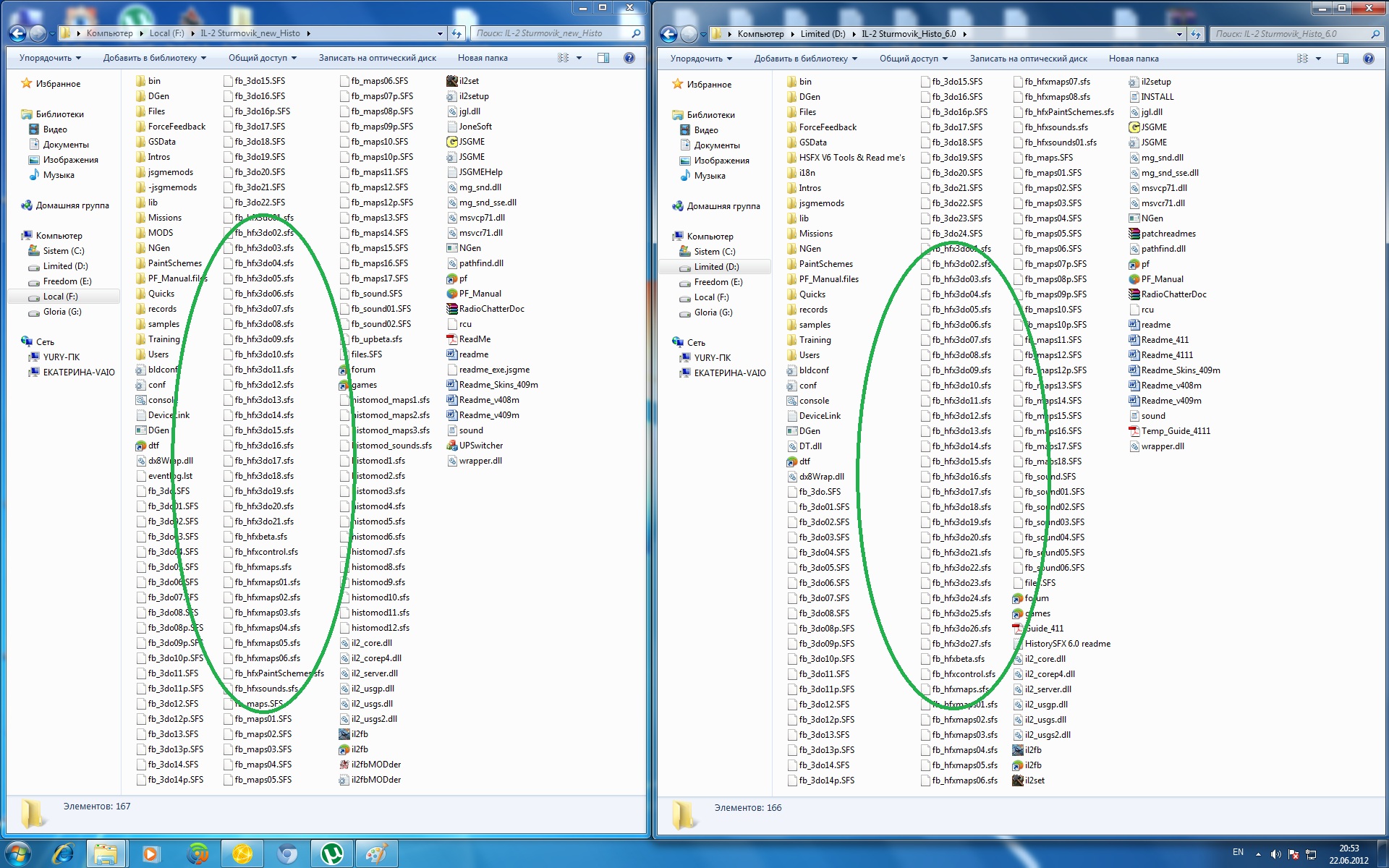The width and height of the screenshot is (1389, 868).
Task: Click help icon in left Explorer window
Action: (x=629, y=58)
